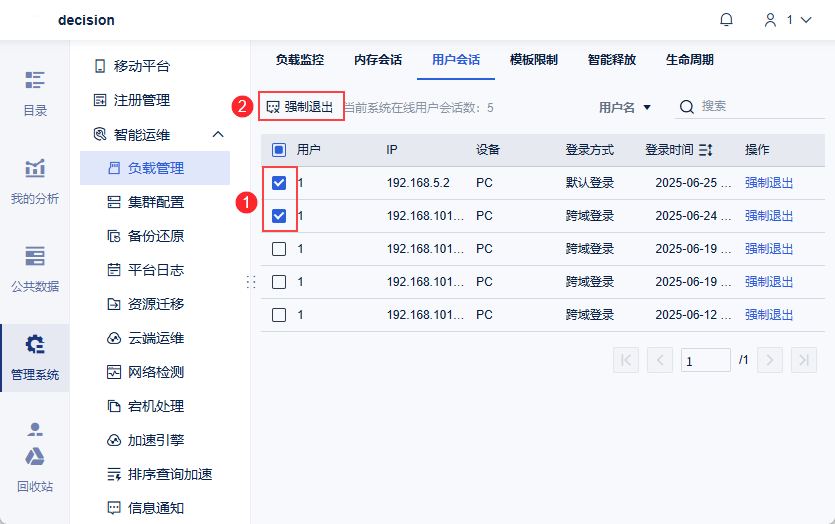Screen dimensions: 835x524
Task: Open 信息通知 submenu item
Action: [x=146, y=508]
